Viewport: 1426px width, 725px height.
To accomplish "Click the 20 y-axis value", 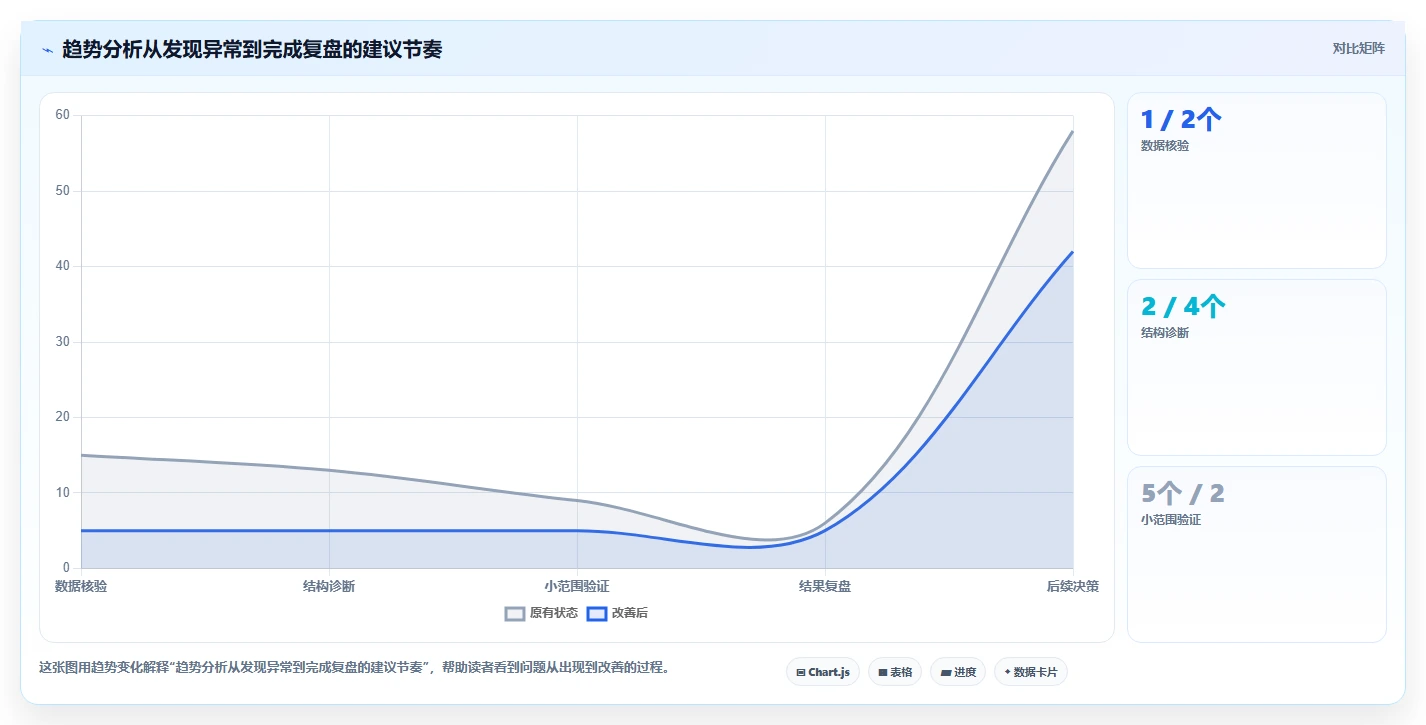I will pyautogui.click(x=63, y=417).
